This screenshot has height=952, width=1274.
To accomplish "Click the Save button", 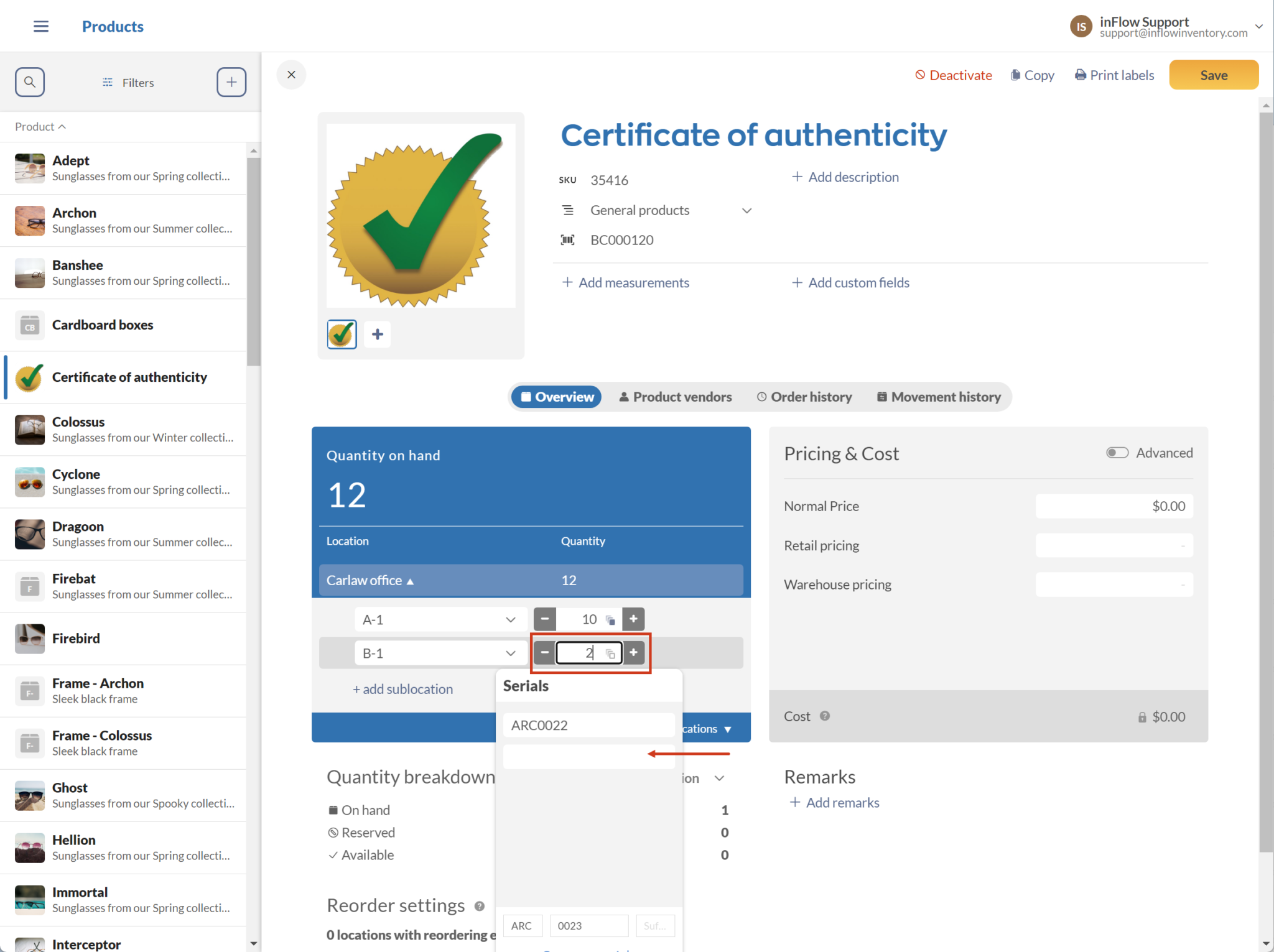I will (1213, 75).
